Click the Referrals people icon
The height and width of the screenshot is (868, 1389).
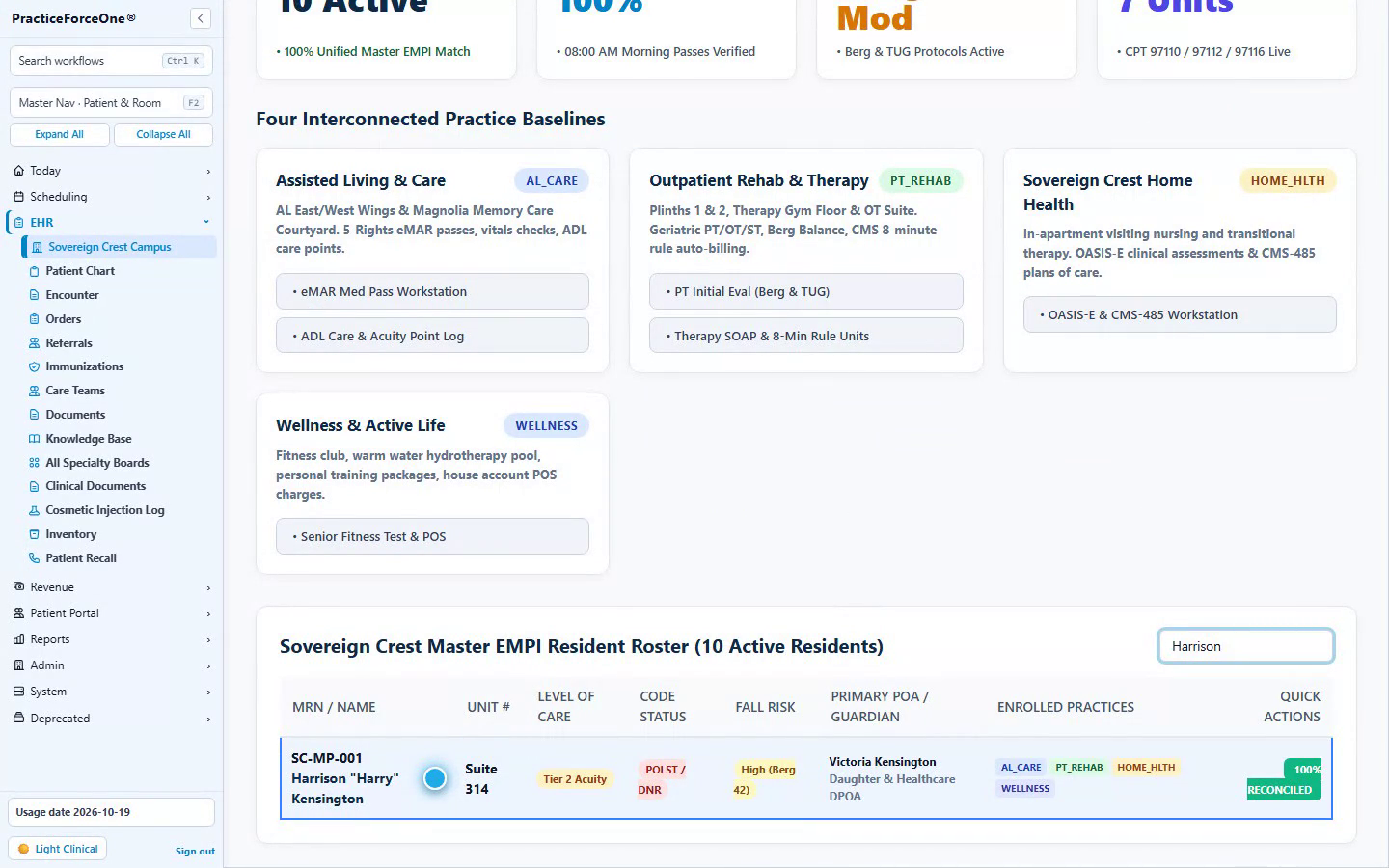[x=35, y=343]
